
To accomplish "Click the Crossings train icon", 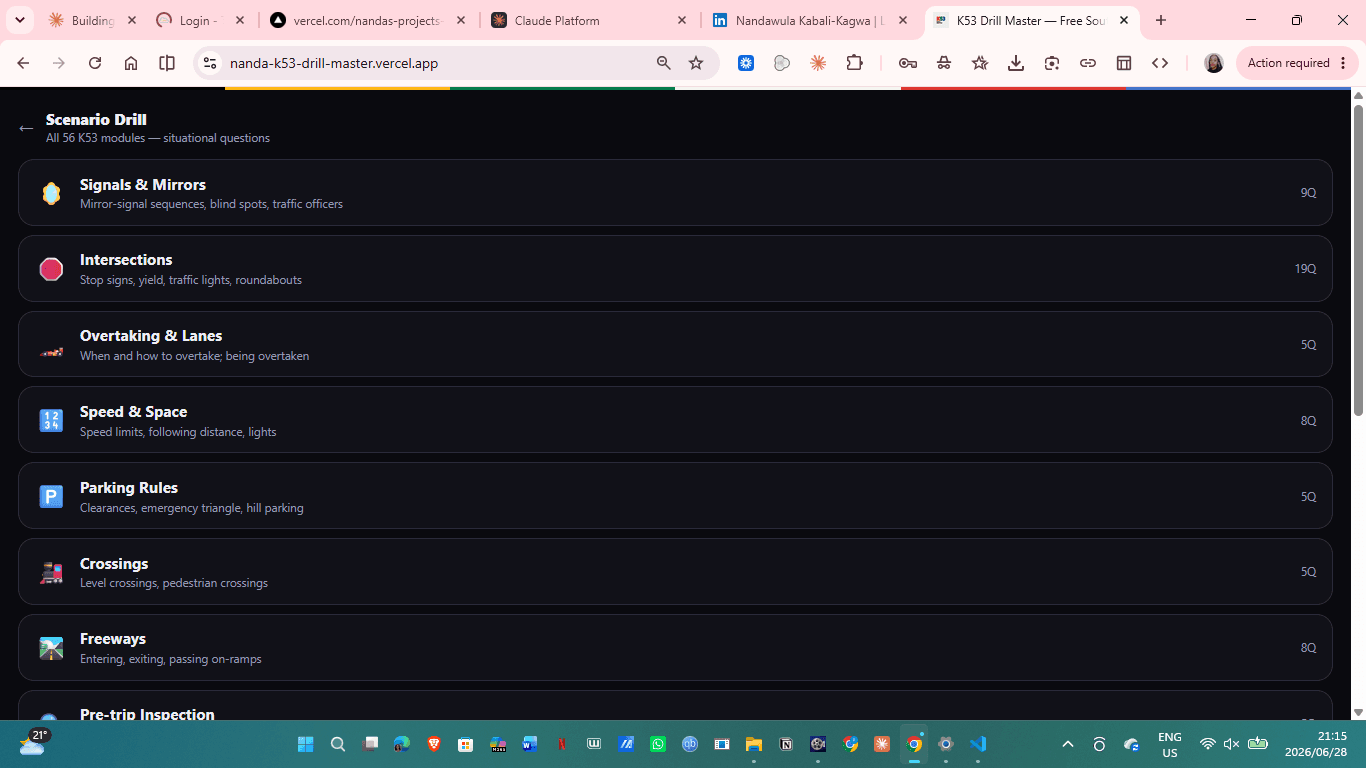I will point(51,572).
